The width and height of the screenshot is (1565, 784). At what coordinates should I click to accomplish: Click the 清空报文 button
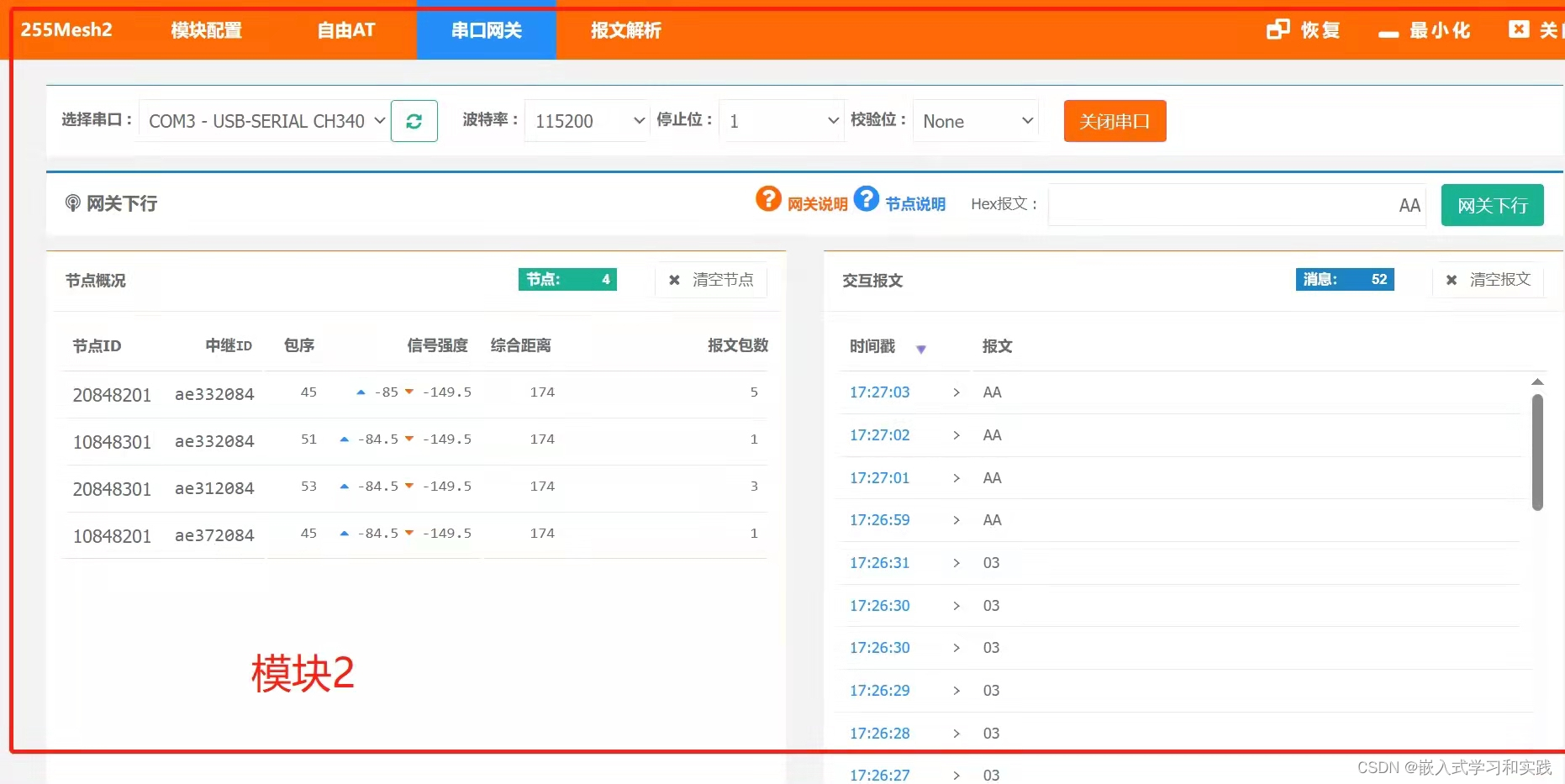coord(1488,280)
